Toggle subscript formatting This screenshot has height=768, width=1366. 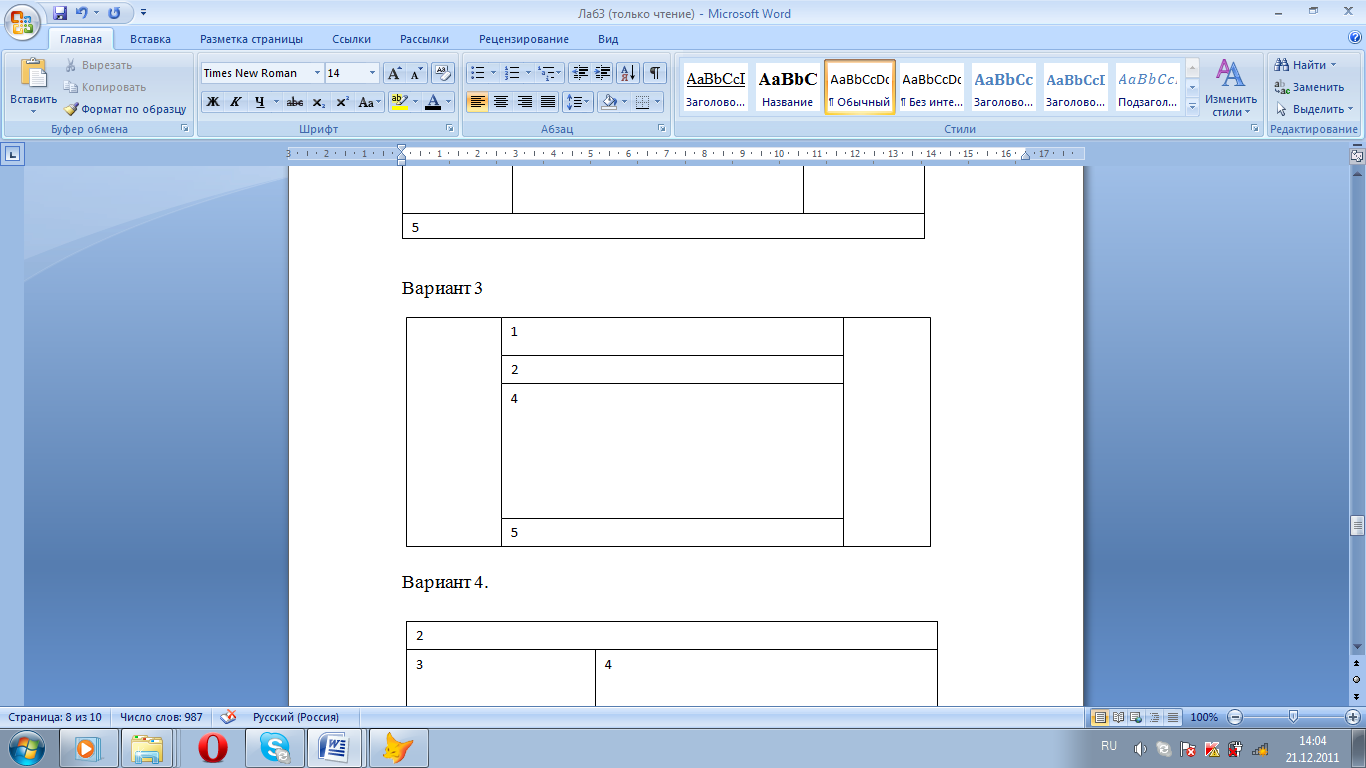(318, 102)
